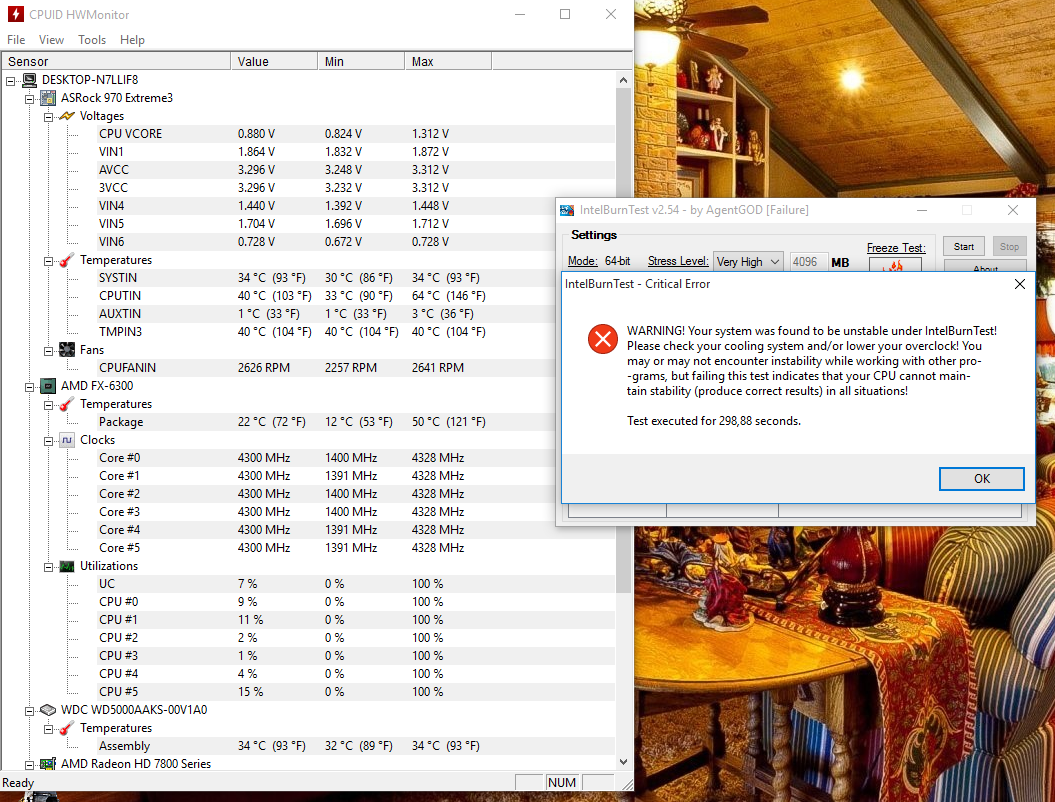This screenshot has width=1055, height=802.
Task: Click the graphics card icon beside AMD Radeon HD 7800
Action: (x=48, y=764)
